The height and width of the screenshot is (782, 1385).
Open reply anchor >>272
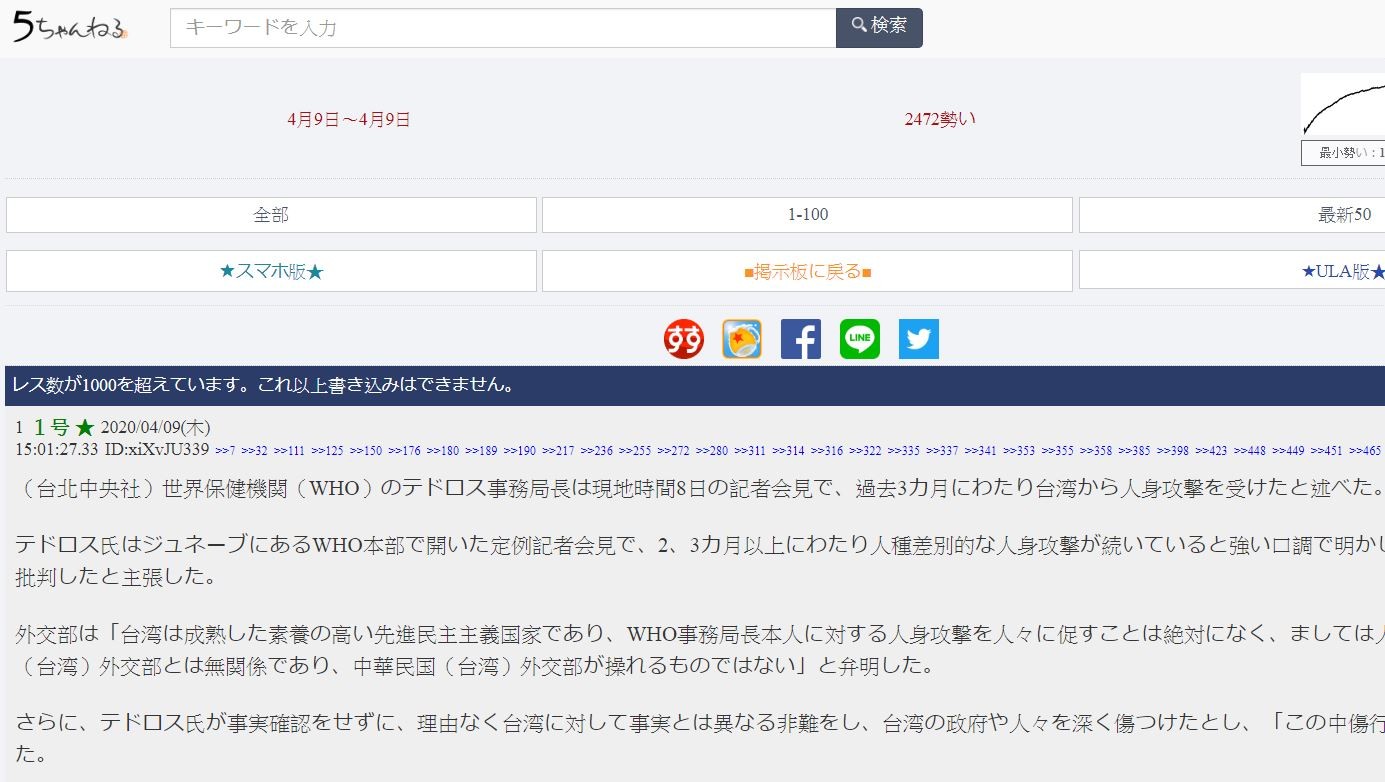click(x=674, y=450)
